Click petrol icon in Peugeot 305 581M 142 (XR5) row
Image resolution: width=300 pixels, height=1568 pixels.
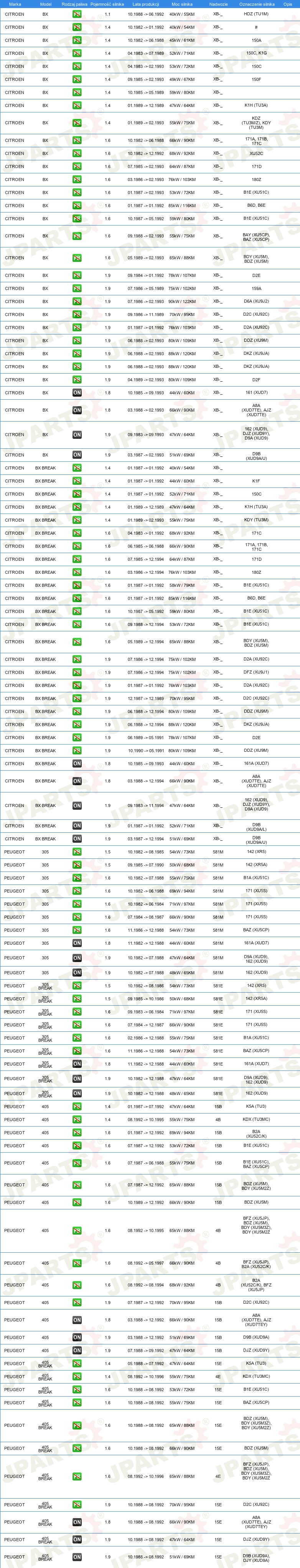[x=77, y=852]
